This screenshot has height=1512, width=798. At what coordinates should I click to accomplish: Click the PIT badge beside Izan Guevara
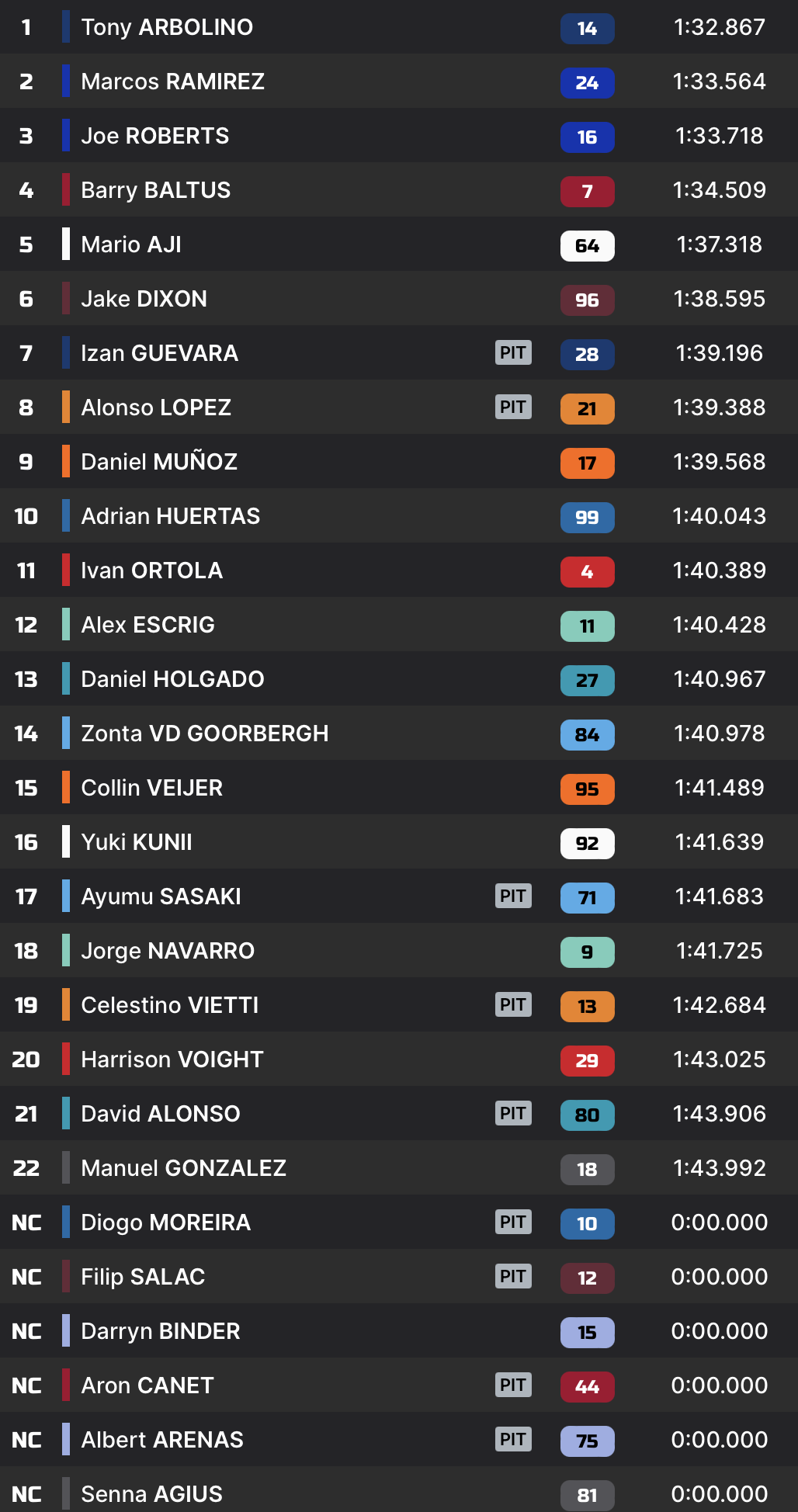[x=513, y=352]
